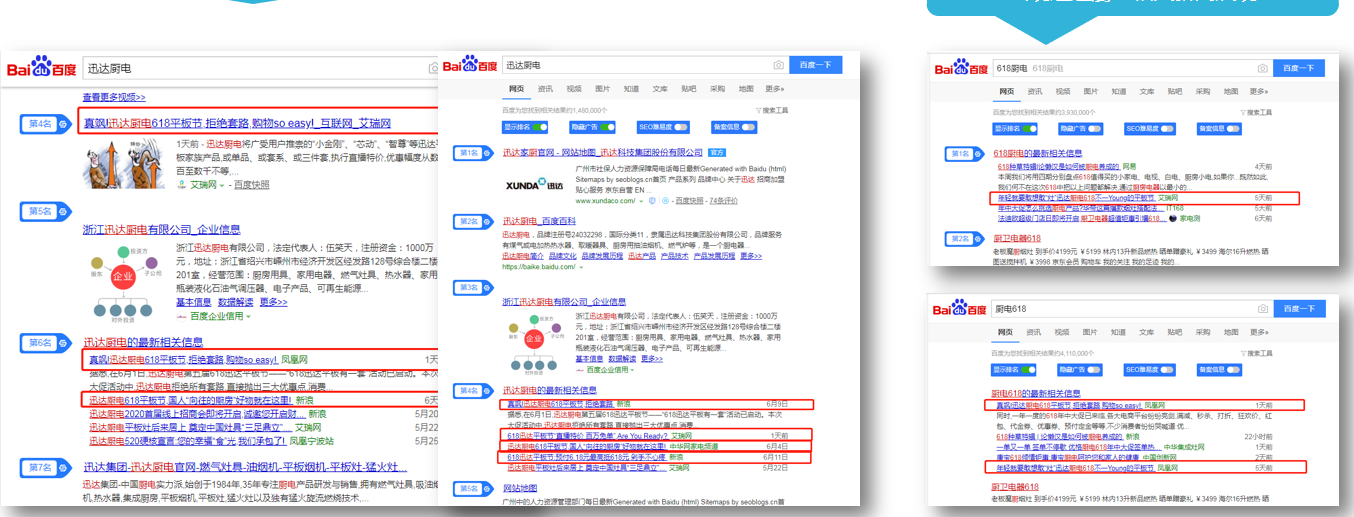Enable SEO难易度 switch in 迅达厨电 results

[680, 127]
